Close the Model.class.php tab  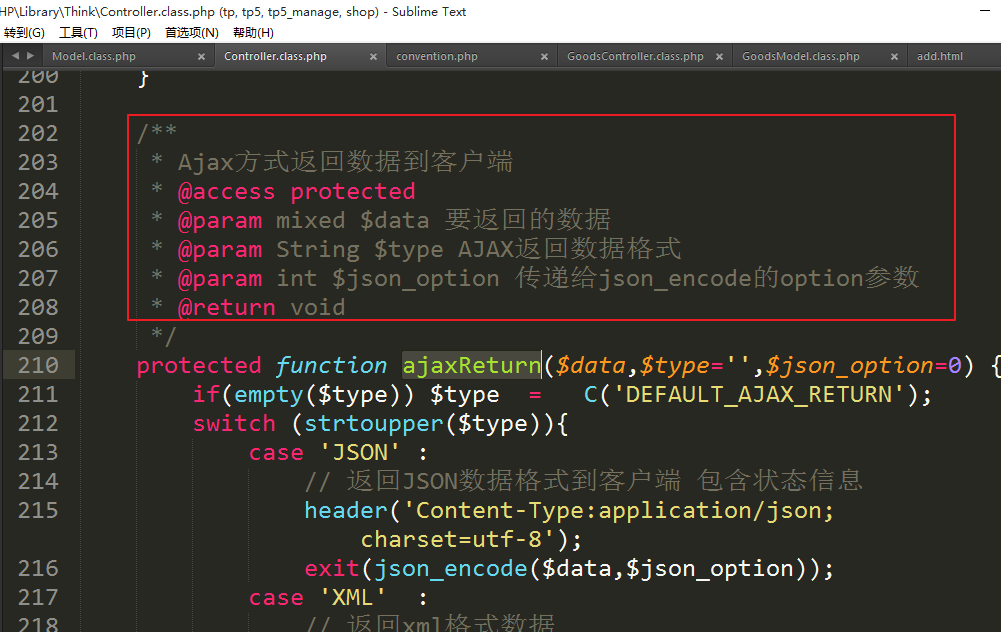tap(201, 57)
